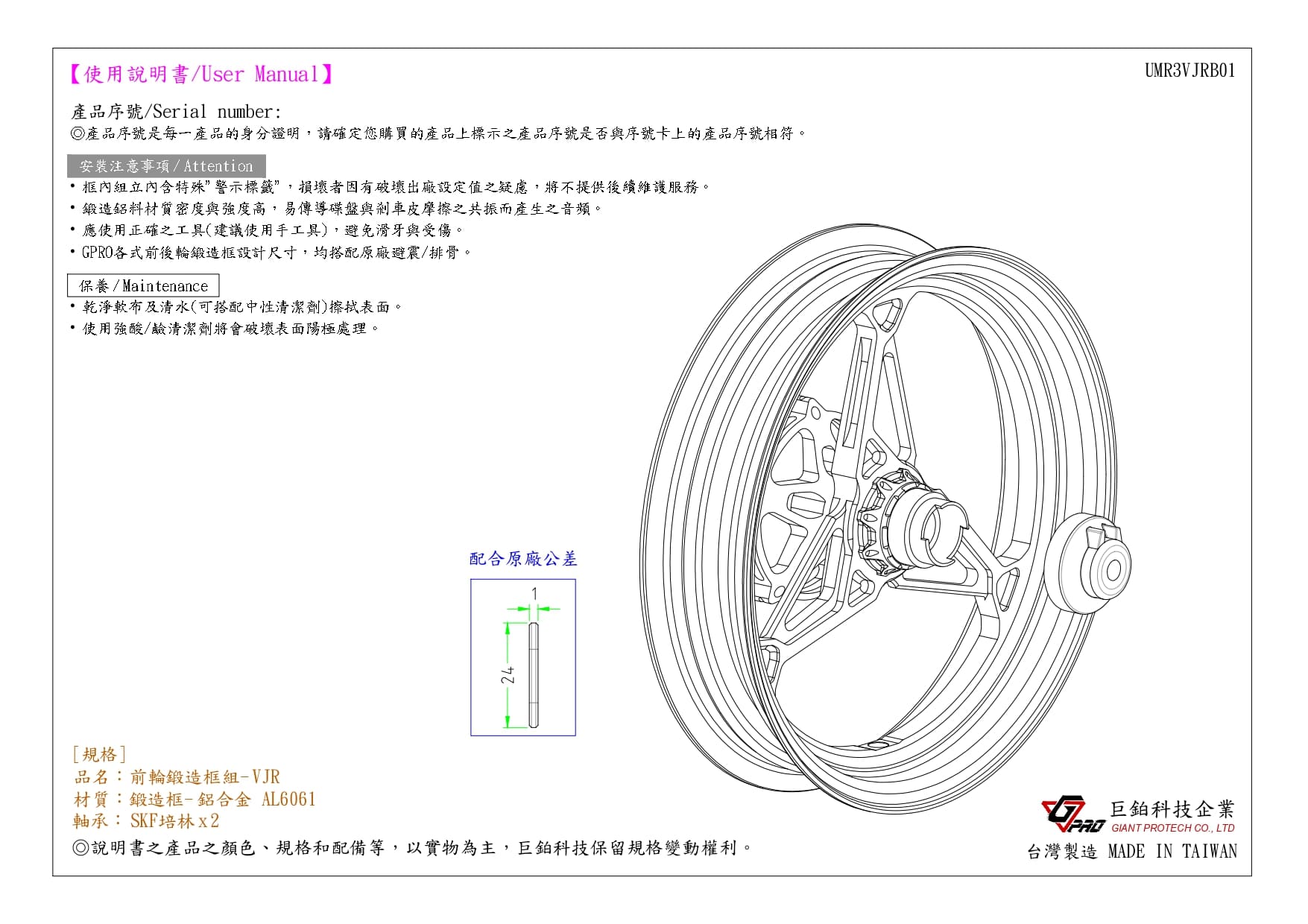This screenshot has width=1308, height=924.
Task: Select the line starting with 鍛造鋁料材質
Action: (x=335, y=209)
